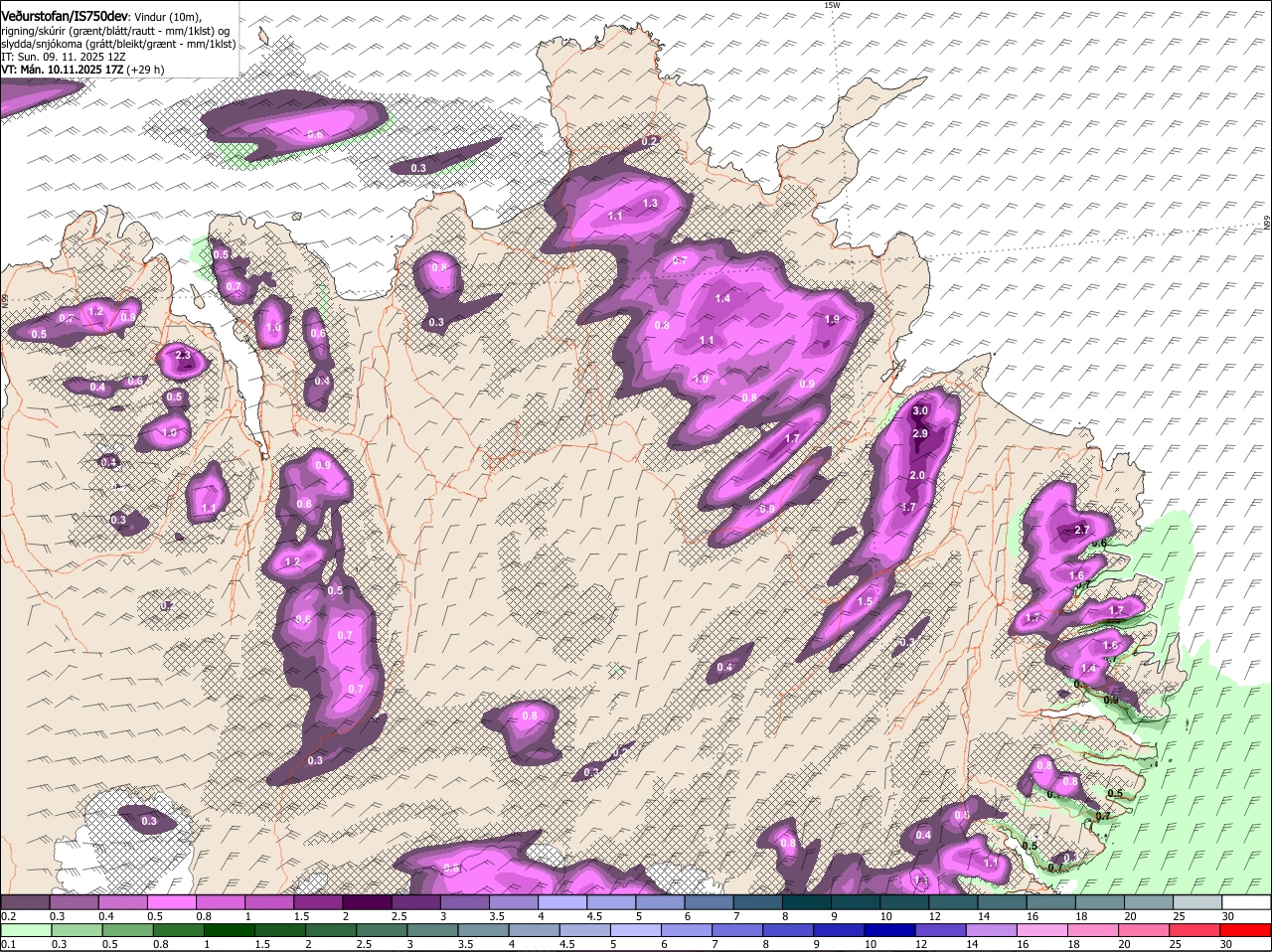Click the 2.3 precipitation value on the map

[182, 355]
